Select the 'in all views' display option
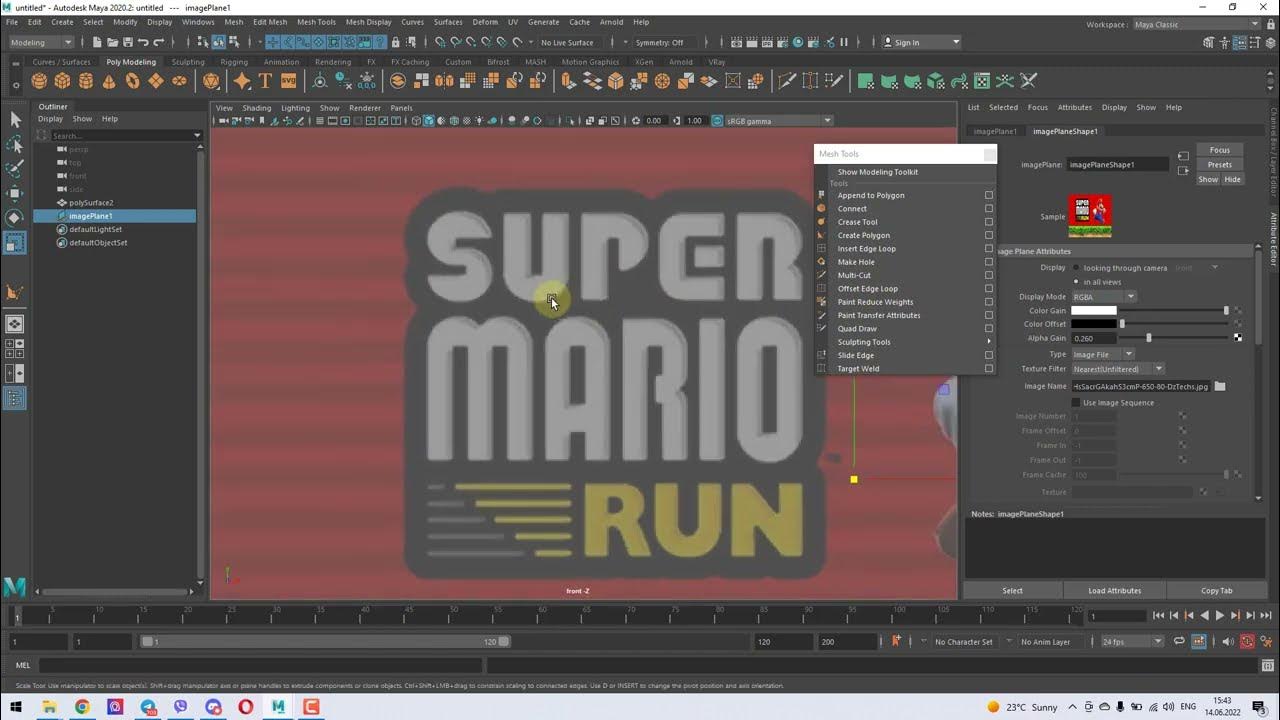 [1076, 282]
